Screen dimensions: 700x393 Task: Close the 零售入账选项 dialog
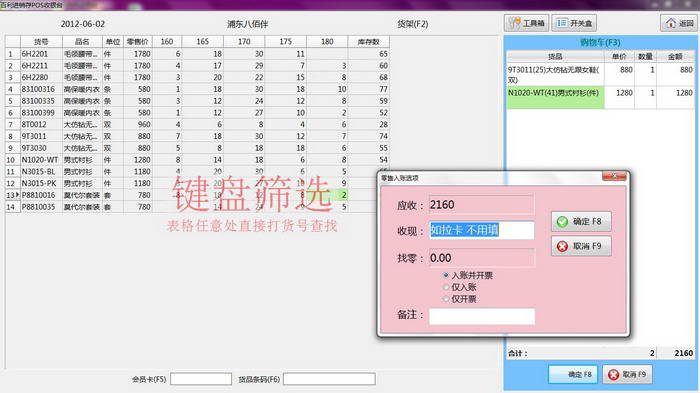tap(614, 176)
